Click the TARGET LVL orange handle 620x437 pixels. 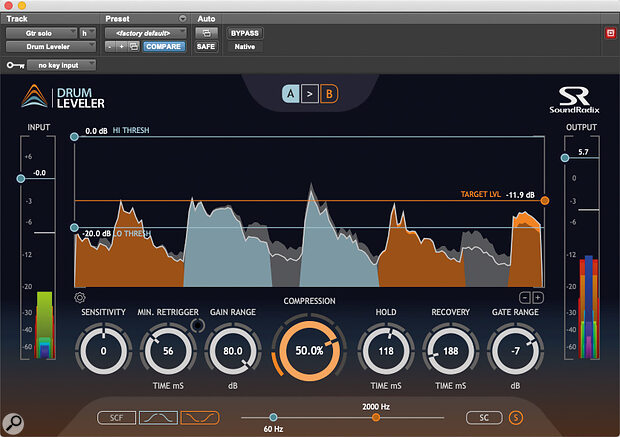click(x=545, y=201)
